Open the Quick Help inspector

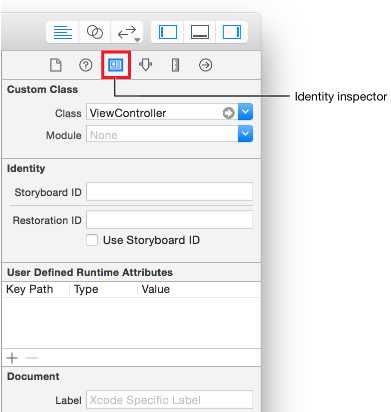point(86,65)
